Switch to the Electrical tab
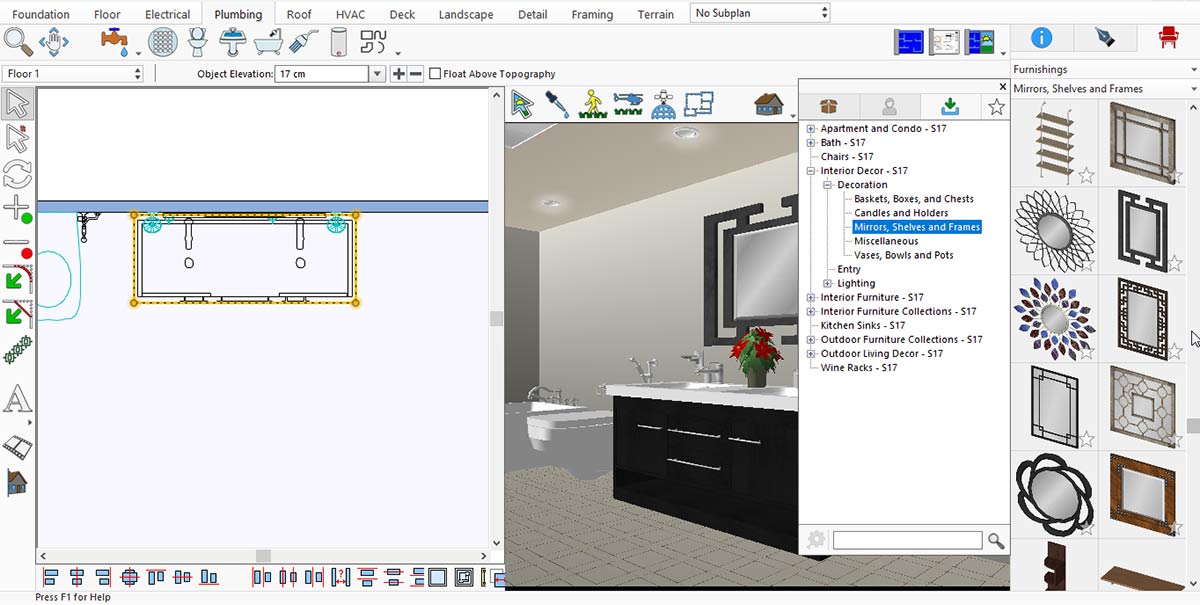1200x605 pixels. pyautogui.click(x=166, y=15)
